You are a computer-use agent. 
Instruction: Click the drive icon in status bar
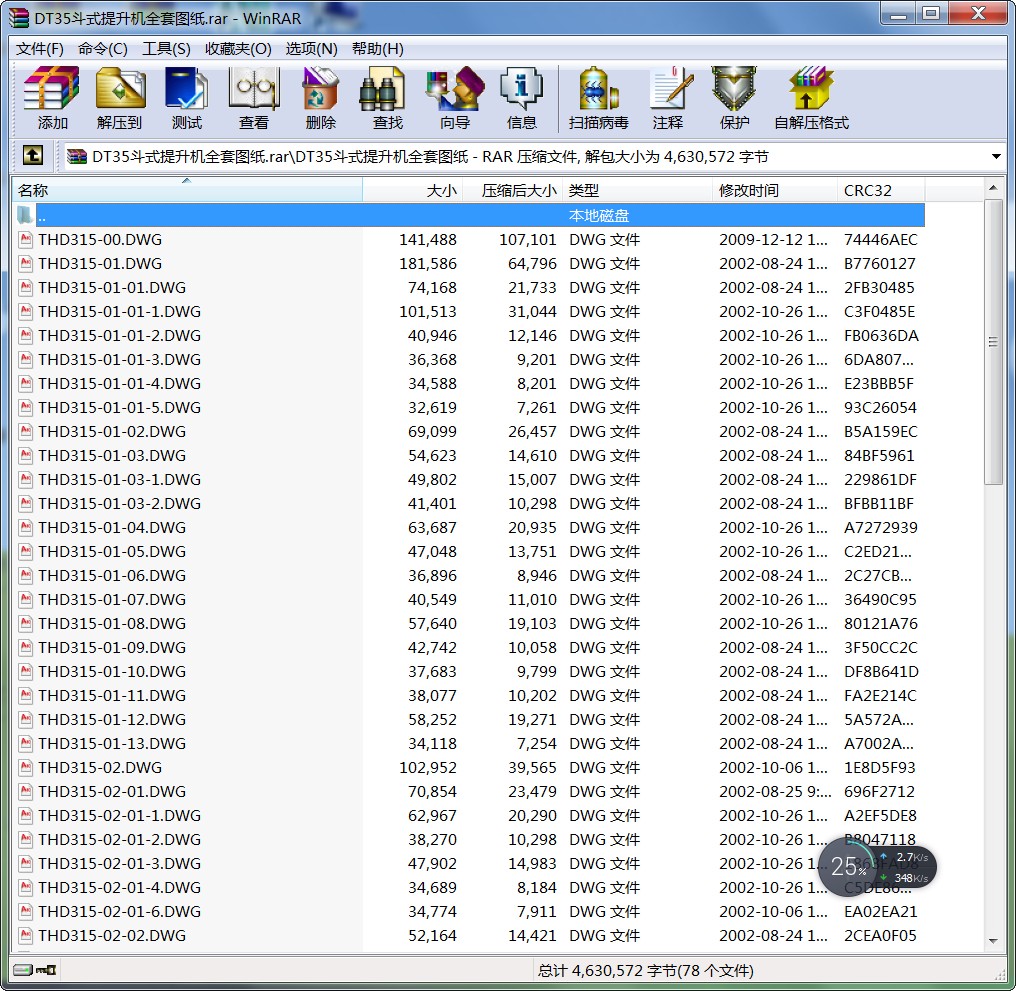tap(23, 970)
